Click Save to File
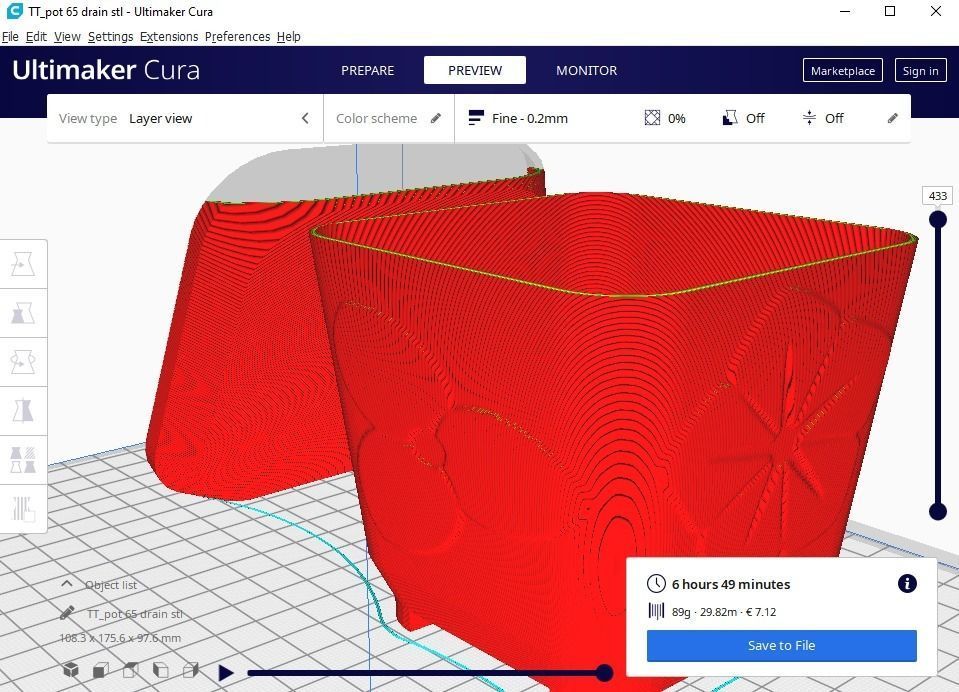 point(782,645)
